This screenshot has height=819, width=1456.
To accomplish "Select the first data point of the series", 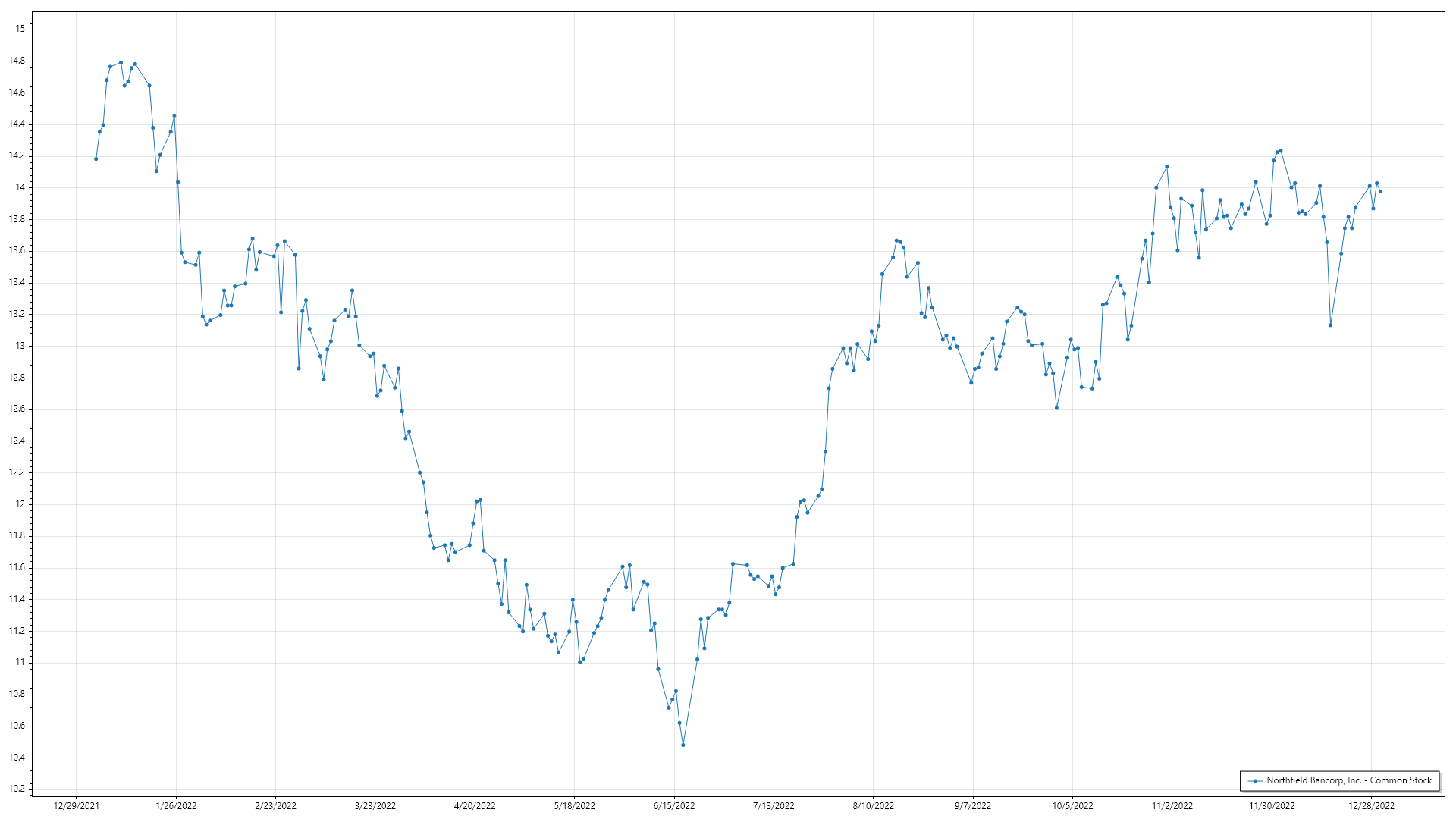I will point(96,158).
